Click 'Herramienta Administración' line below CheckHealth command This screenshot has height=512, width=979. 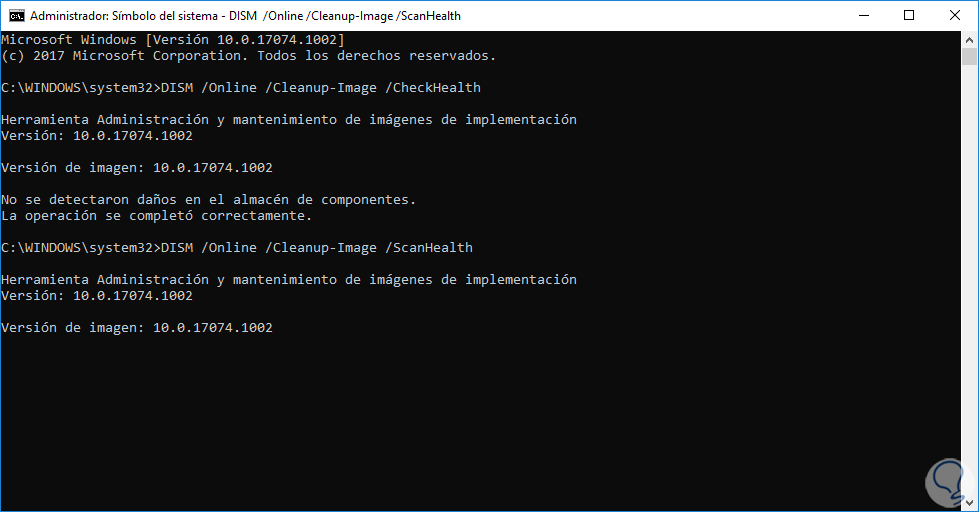click(289, 120)
